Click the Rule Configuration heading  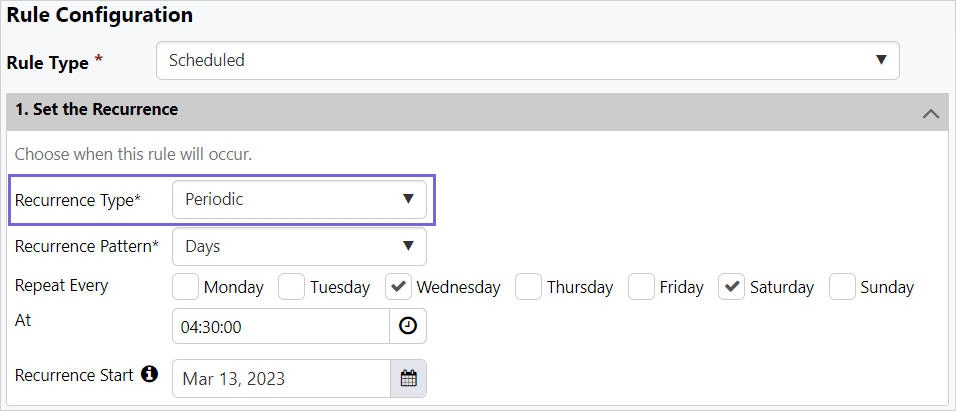tap(100, 15)
